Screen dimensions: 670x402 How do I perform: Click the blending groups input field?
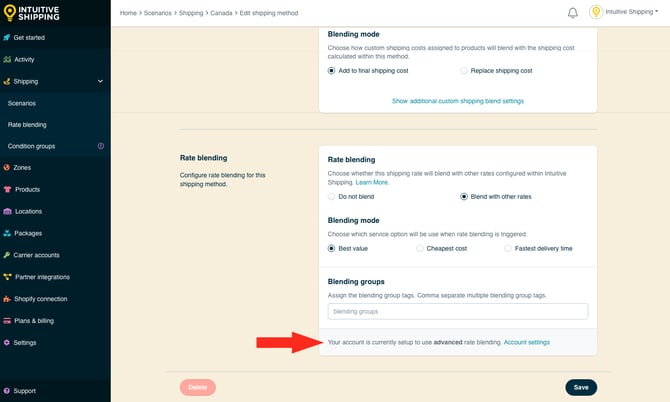point(458,311)
